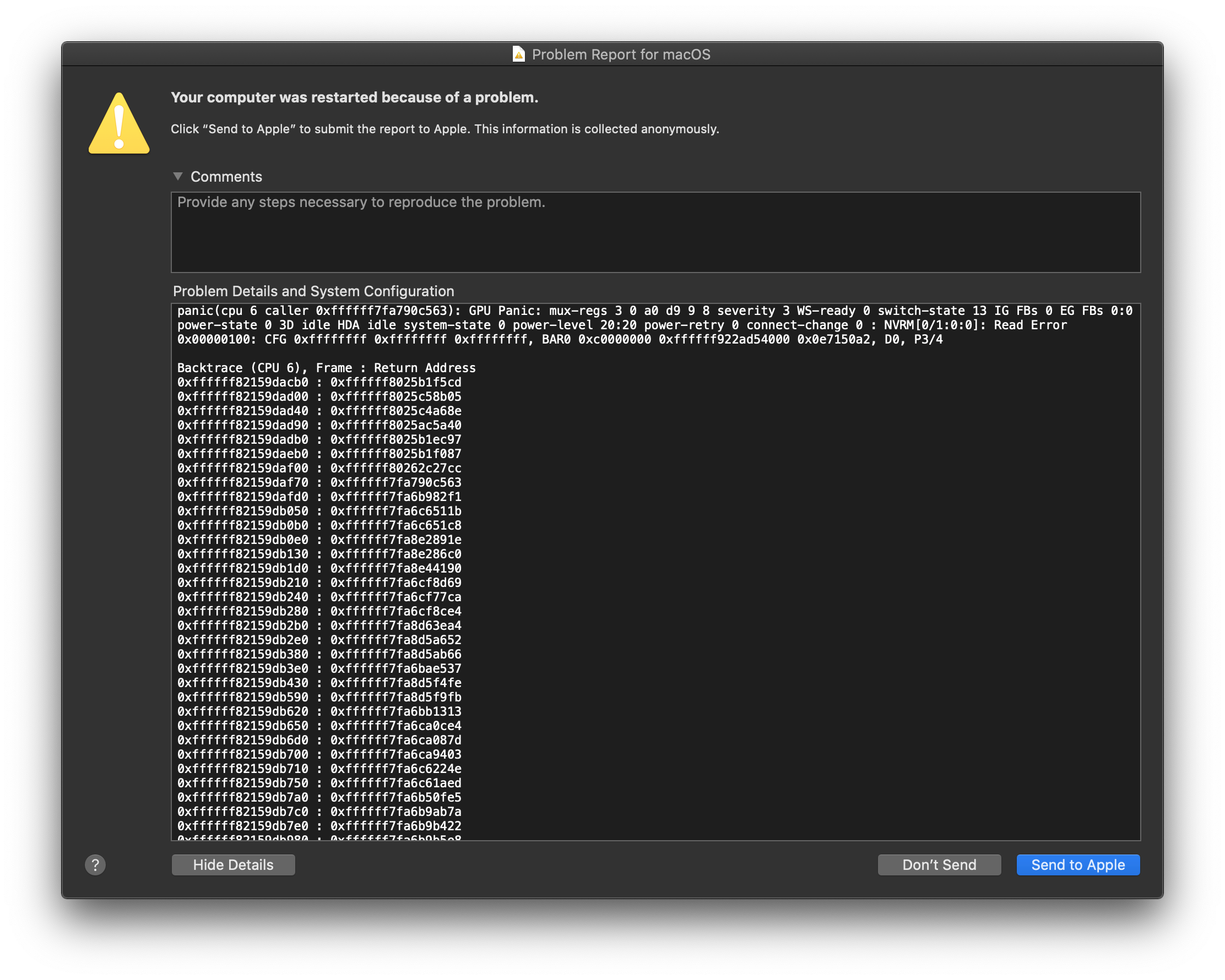Click the 'power-state 0 3D idle' log line

[x=622, y=325]
